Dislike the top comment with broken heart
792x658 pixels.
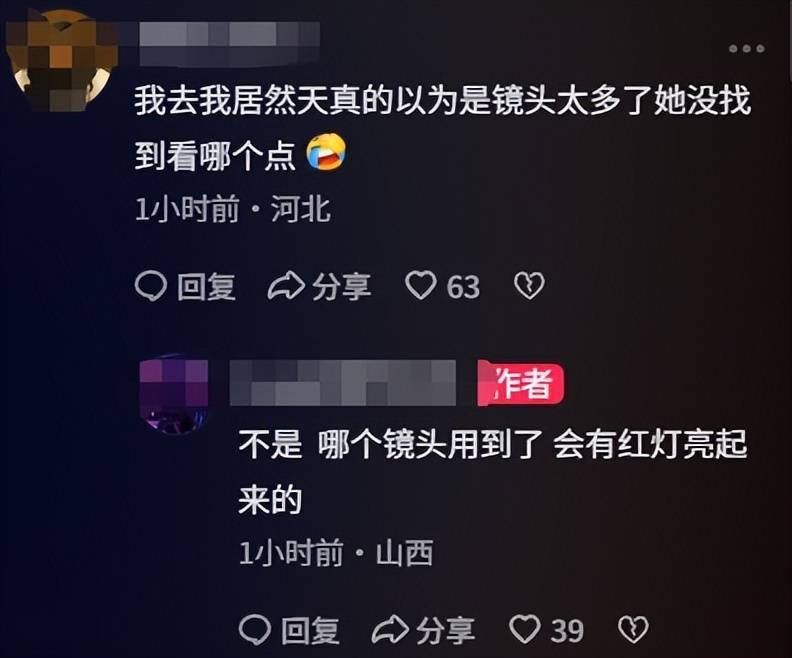click(x=529, y=286)
